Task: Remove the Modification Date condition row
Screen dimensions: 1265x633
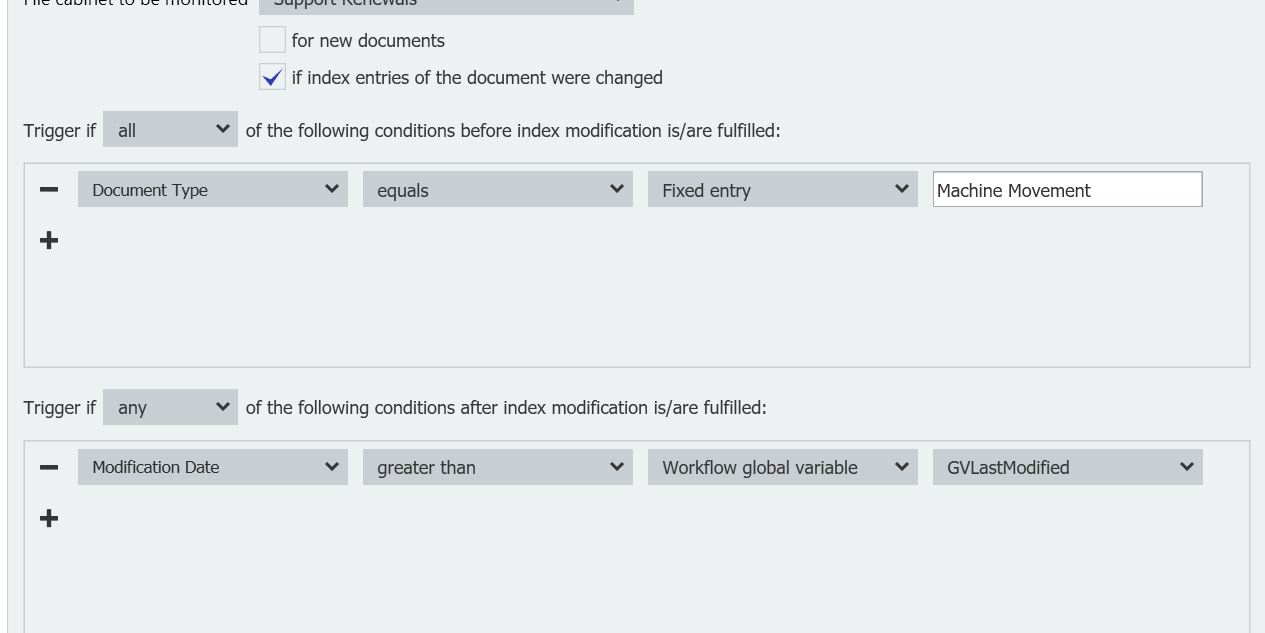Action: pos(48,467)
